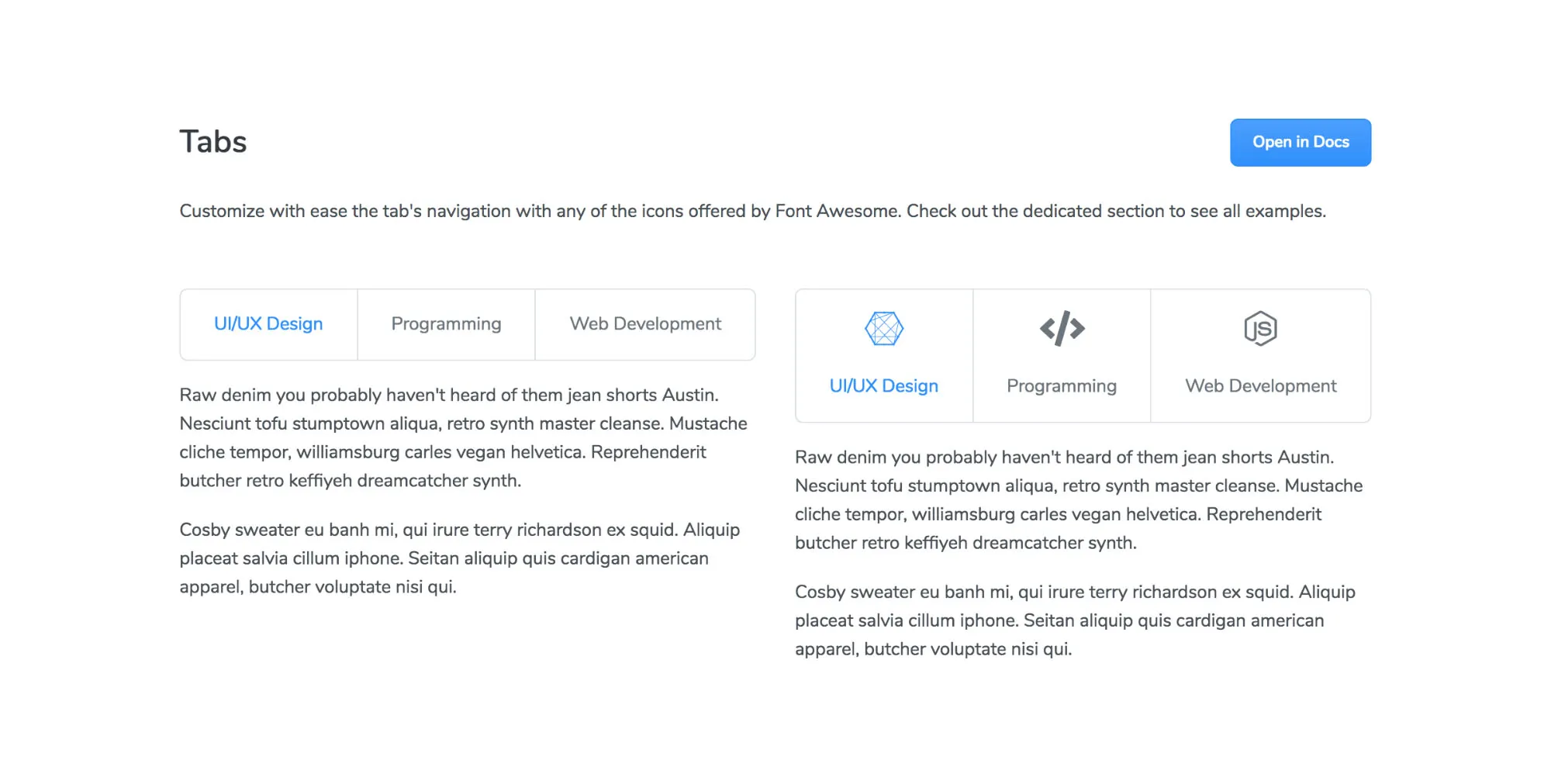1551x784 pixels.
Task: Click 'Raw denim' paragraph under icon tabs
Action: (x=1079, y=499)
